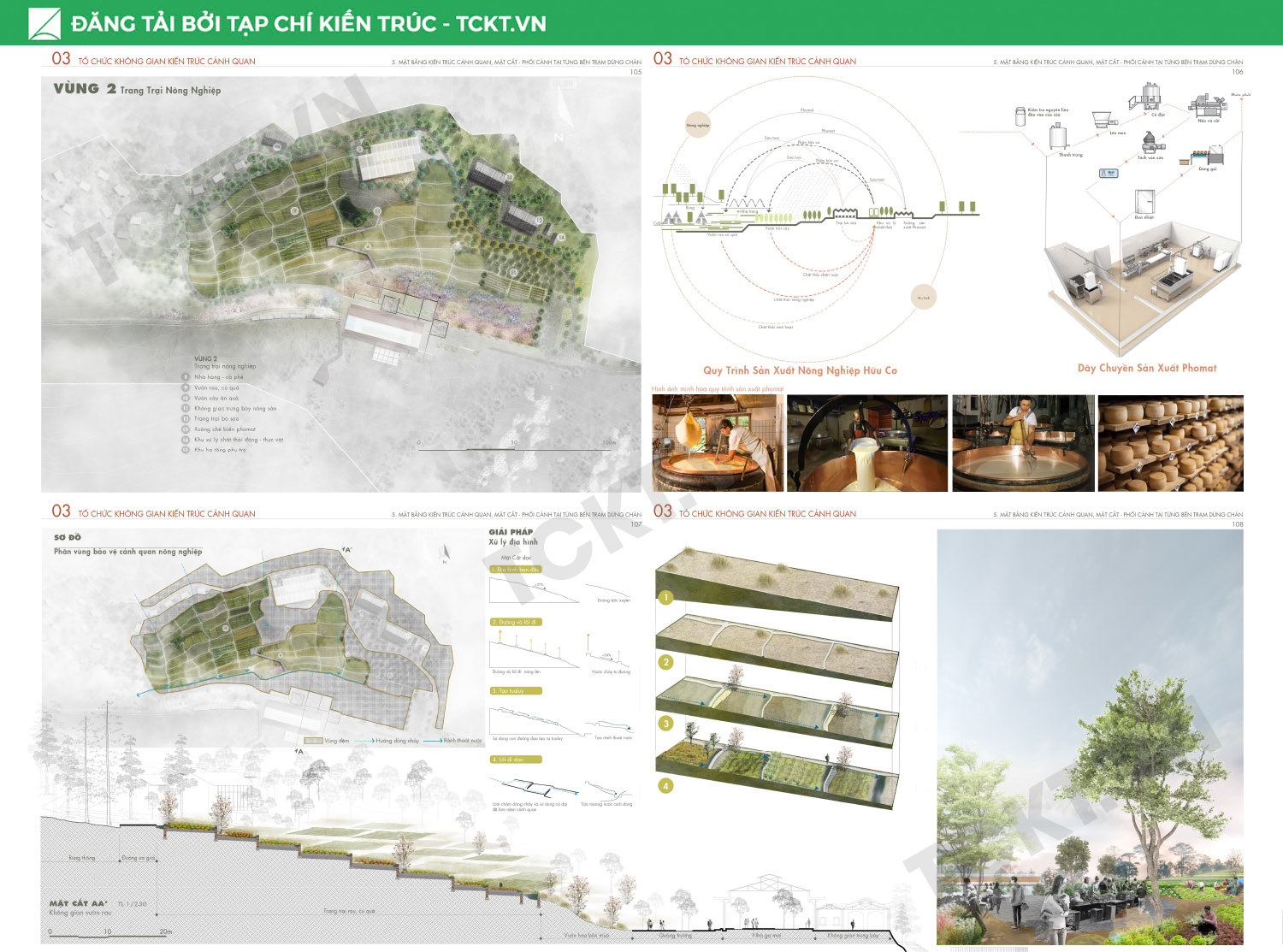Click the legend marker next to 'Nhà hàng - cà phê'

[x=186, y=377]
